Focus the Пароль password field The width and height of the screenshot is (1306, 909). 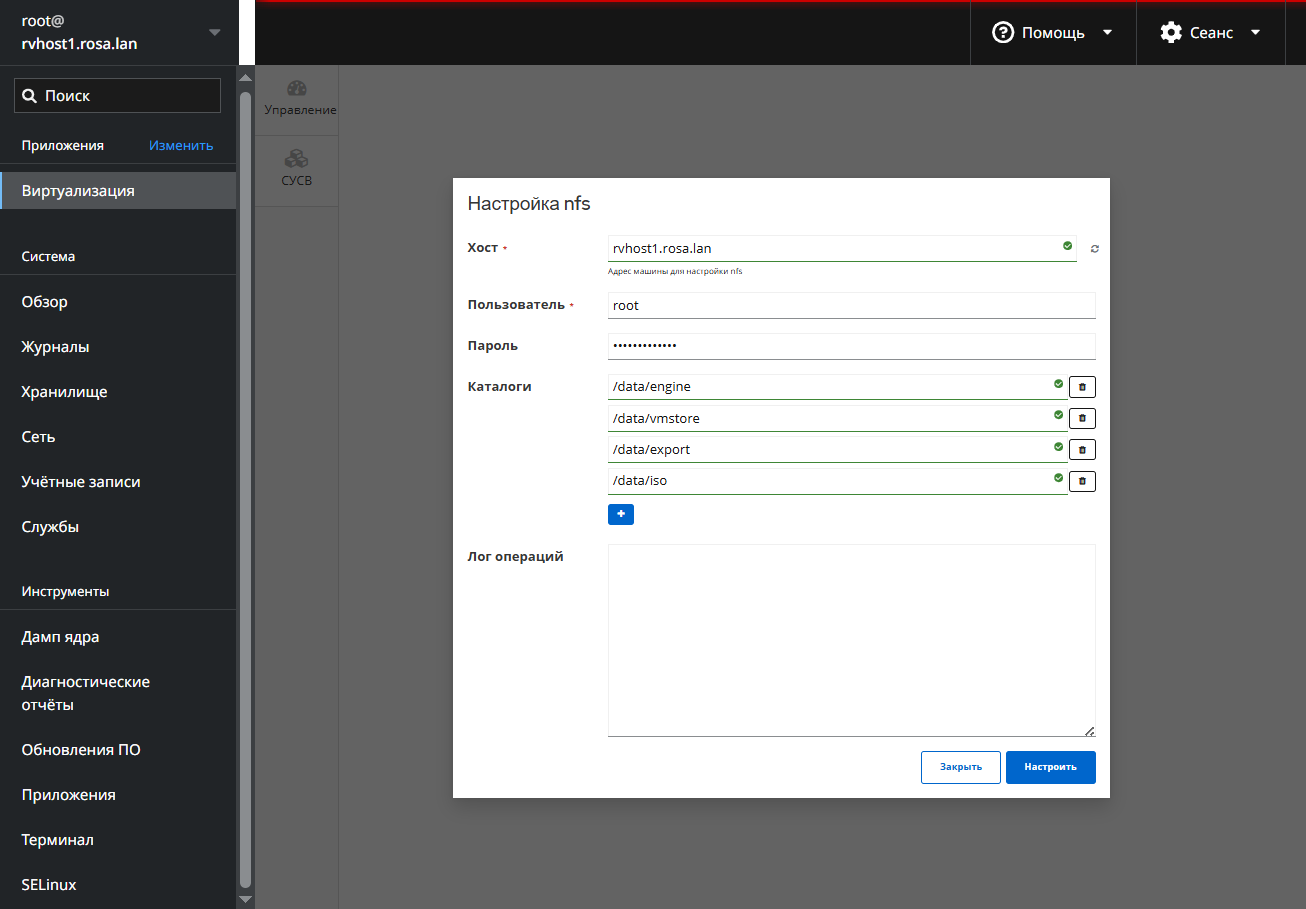click(x=851, y=346)
